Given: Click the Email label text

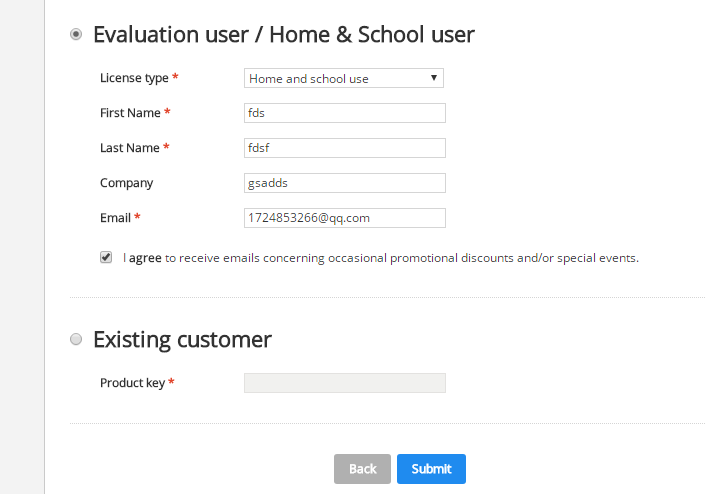Looking at the screenshot, I should pyautogui.click(x=115, y=218).
